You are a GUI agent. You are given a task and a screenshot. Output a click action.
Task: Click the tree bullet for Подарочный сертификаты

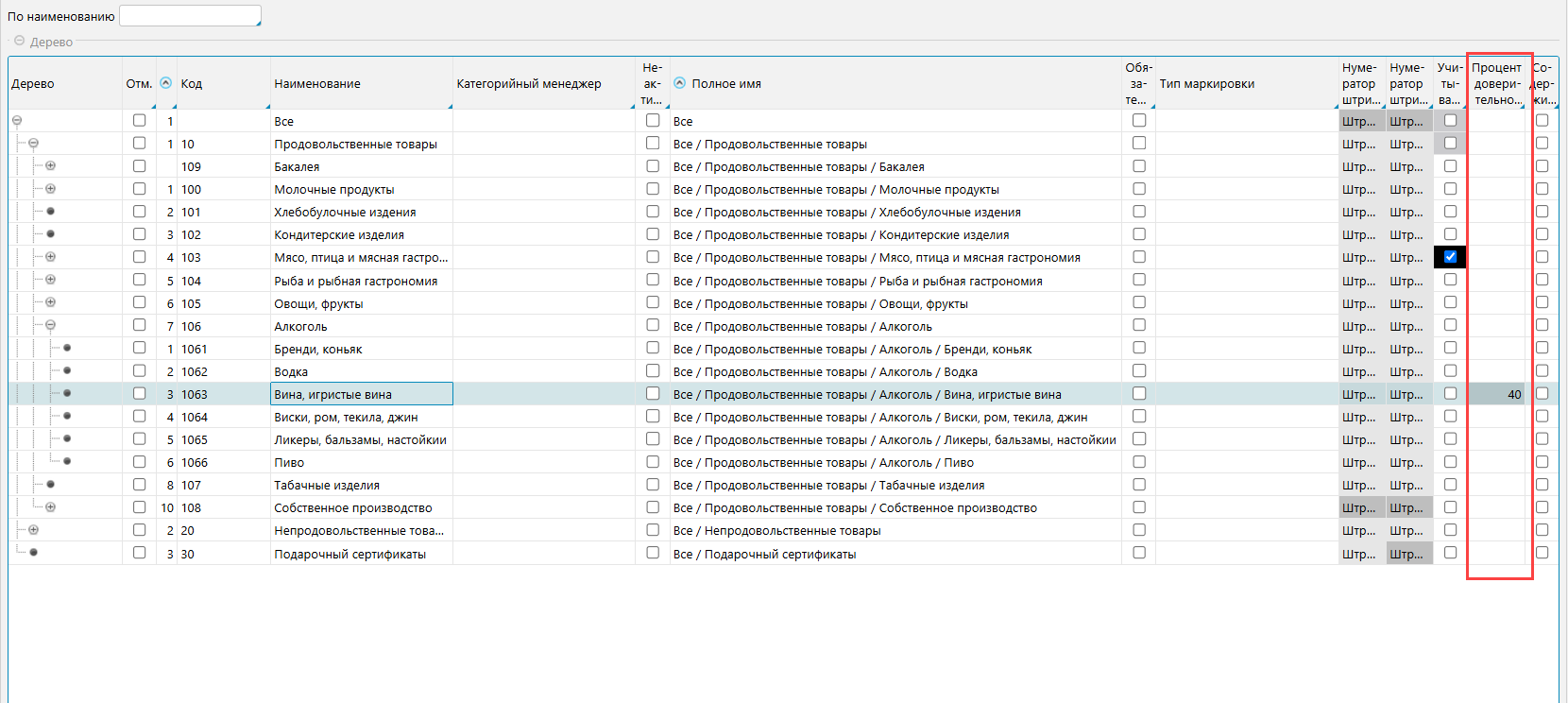[33, 552]
